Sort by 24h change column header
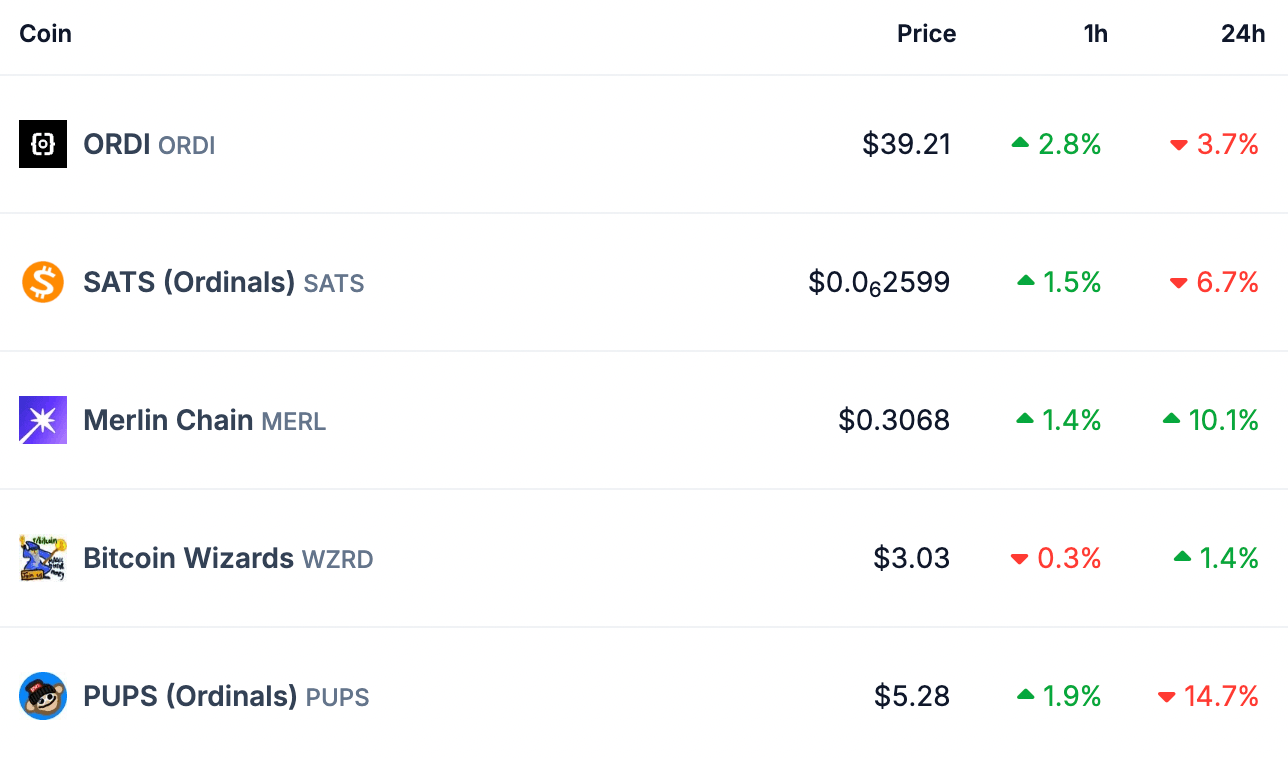The width and height of the screenshot is (1288, 758). [1242, 34]
